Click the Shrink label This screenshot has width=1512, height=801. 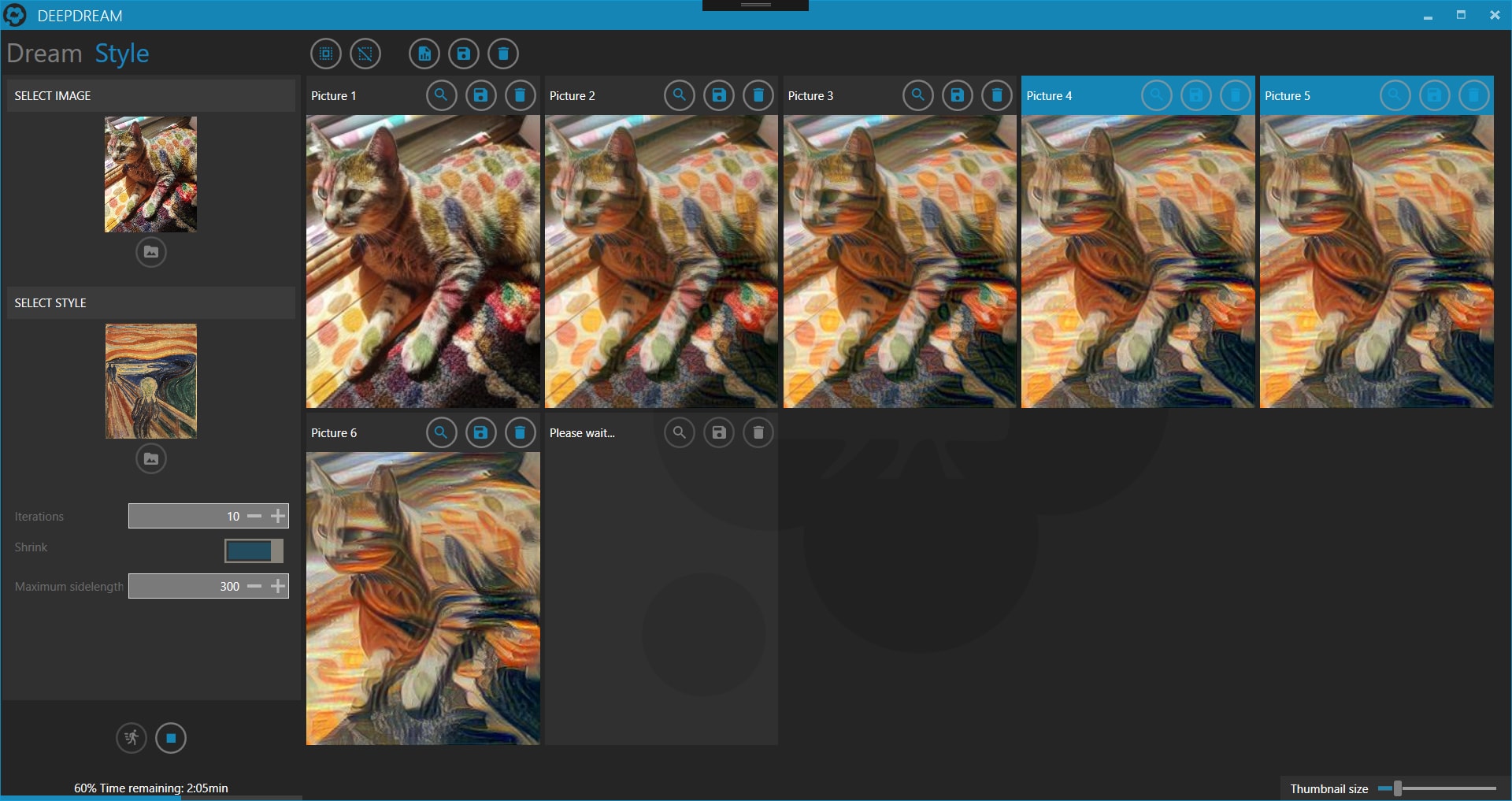[x=31, y=547]
